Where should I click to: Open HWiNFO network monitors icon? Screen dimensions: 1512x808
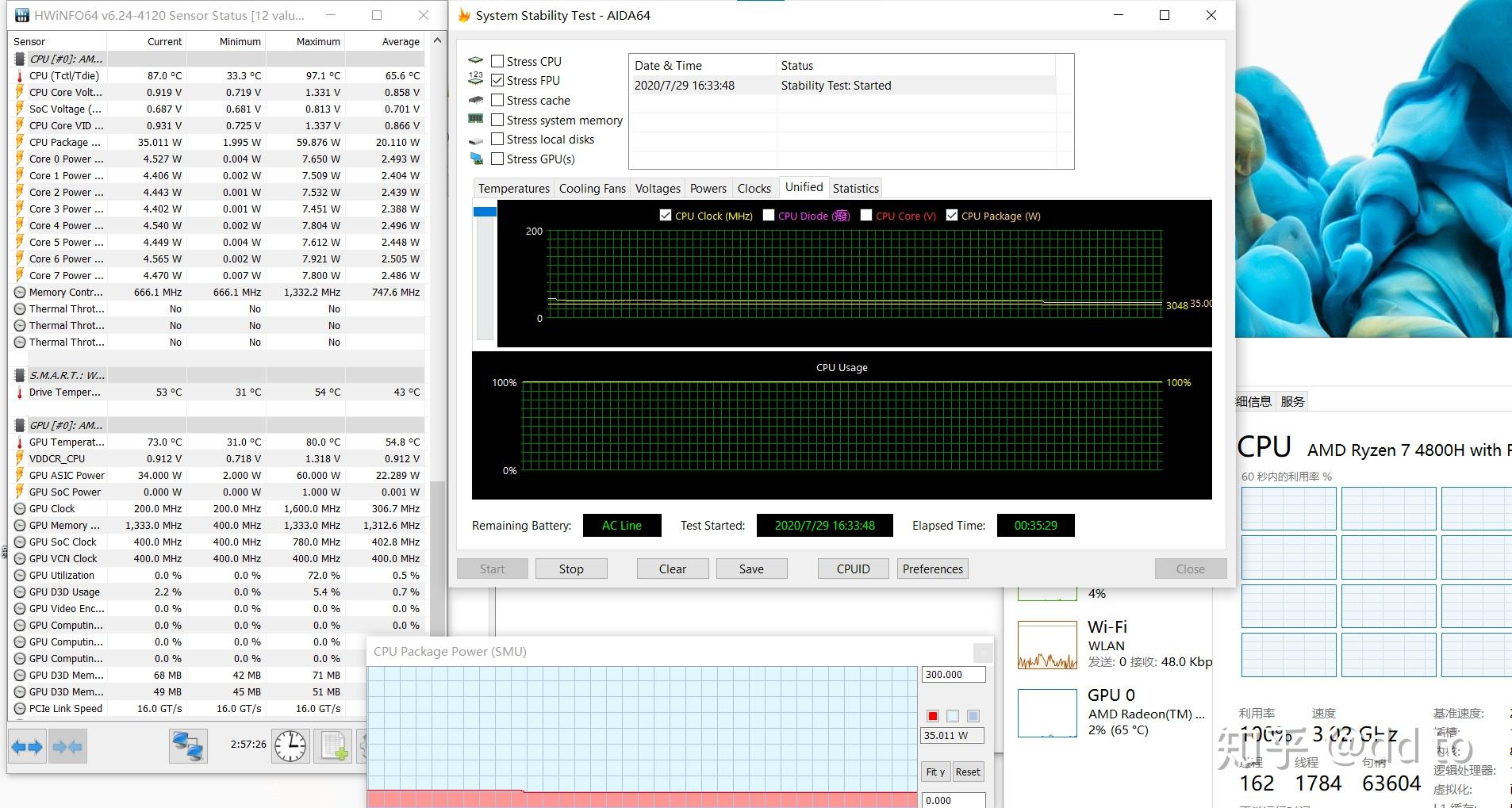point(188,746)
